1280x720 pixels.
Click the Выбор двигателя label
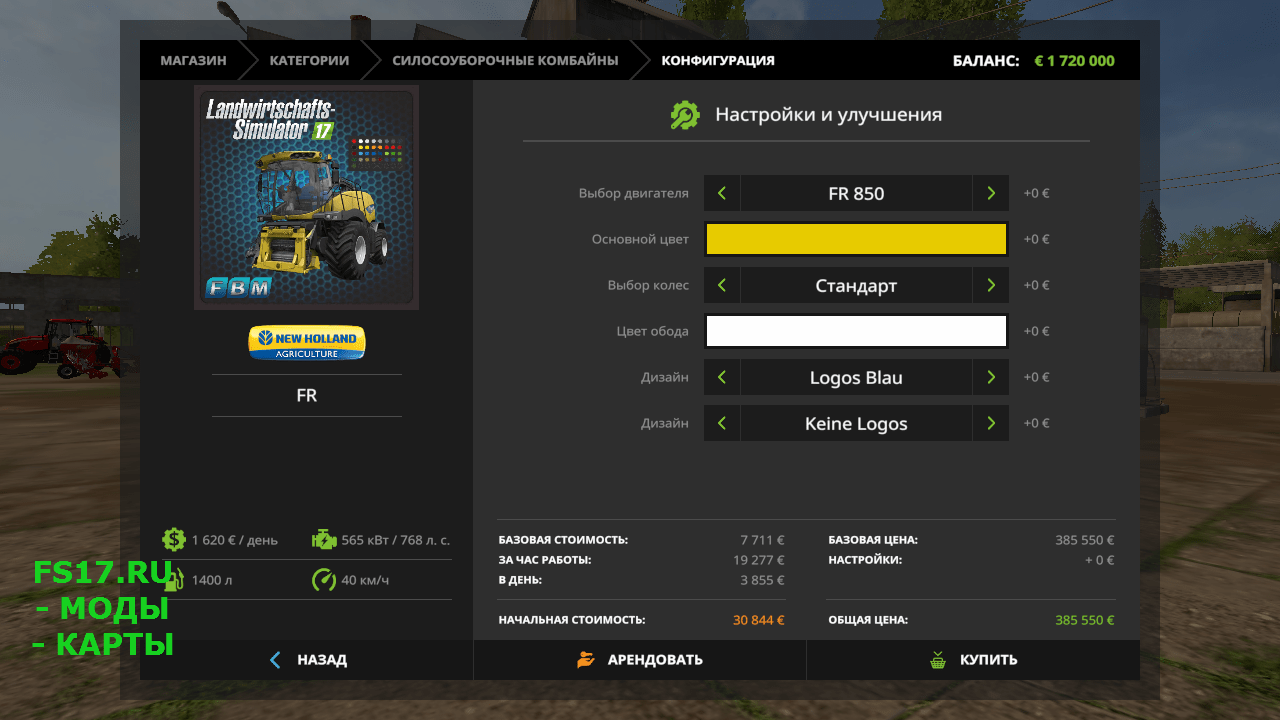coord(633,193)
